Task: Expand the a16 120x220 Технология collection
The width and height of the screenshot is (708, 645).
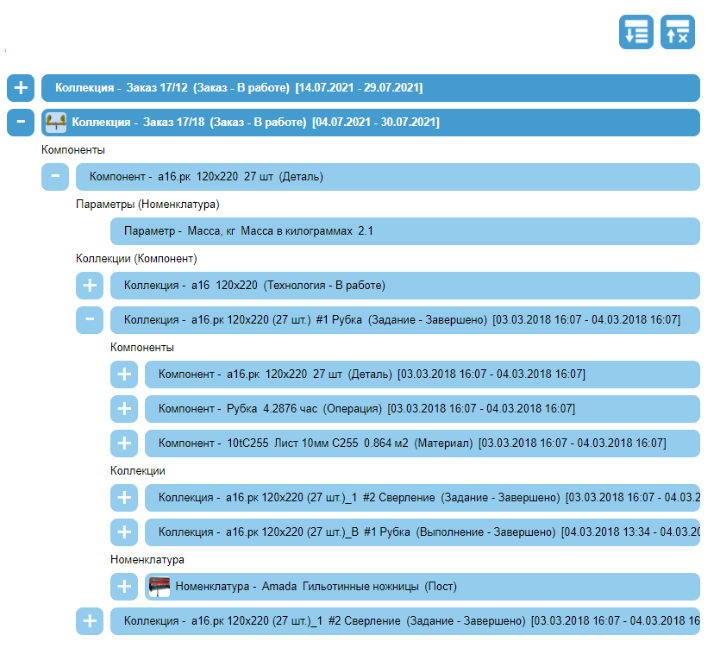Action: click(90, 285)
